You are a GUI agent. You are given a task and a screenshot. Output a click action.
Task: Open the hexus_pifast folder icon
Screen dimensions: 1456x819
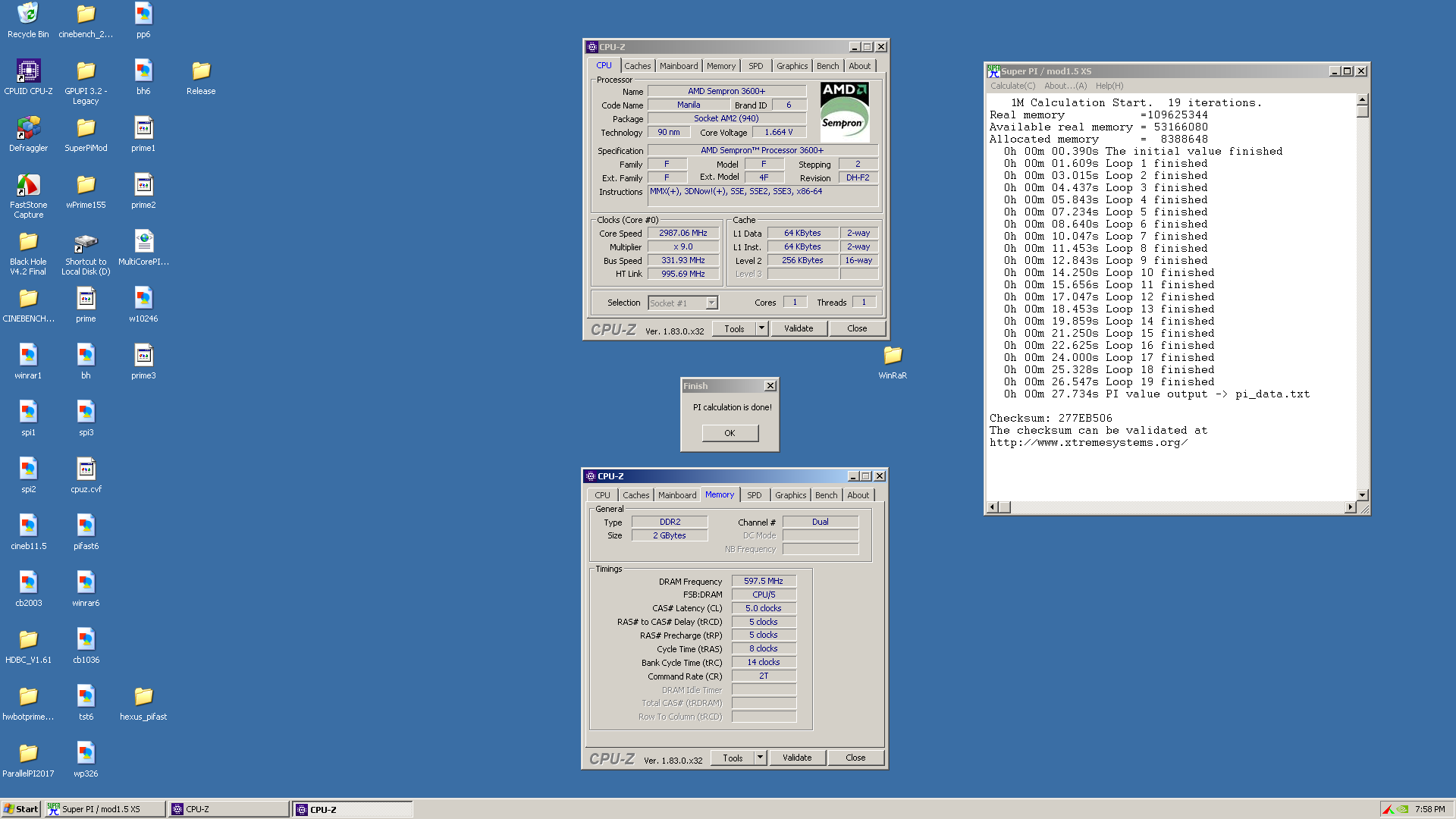coord(143,703)
